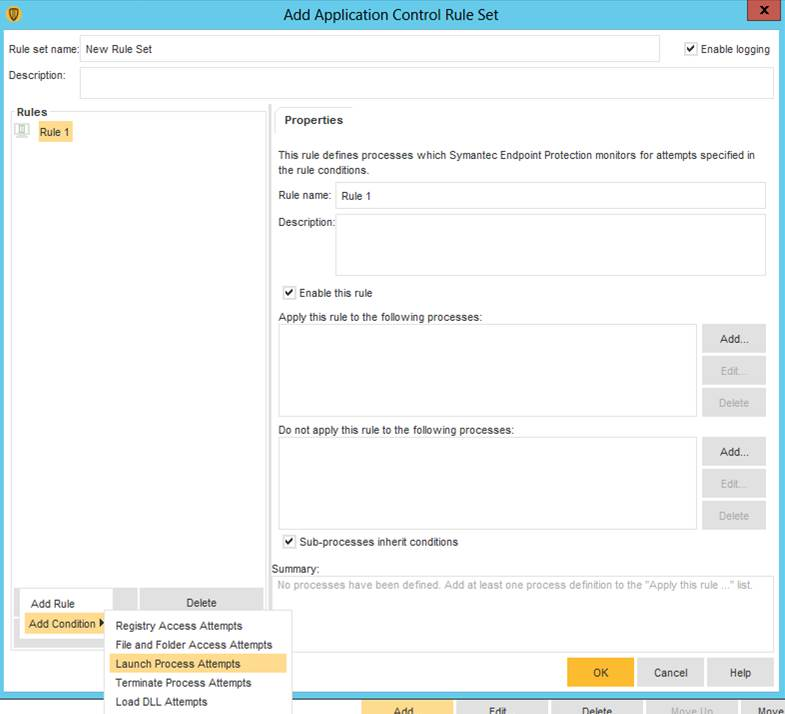Select Registry Access Attempts condition
The width and height of the screenshot is (785, 714).
point(178,625)
